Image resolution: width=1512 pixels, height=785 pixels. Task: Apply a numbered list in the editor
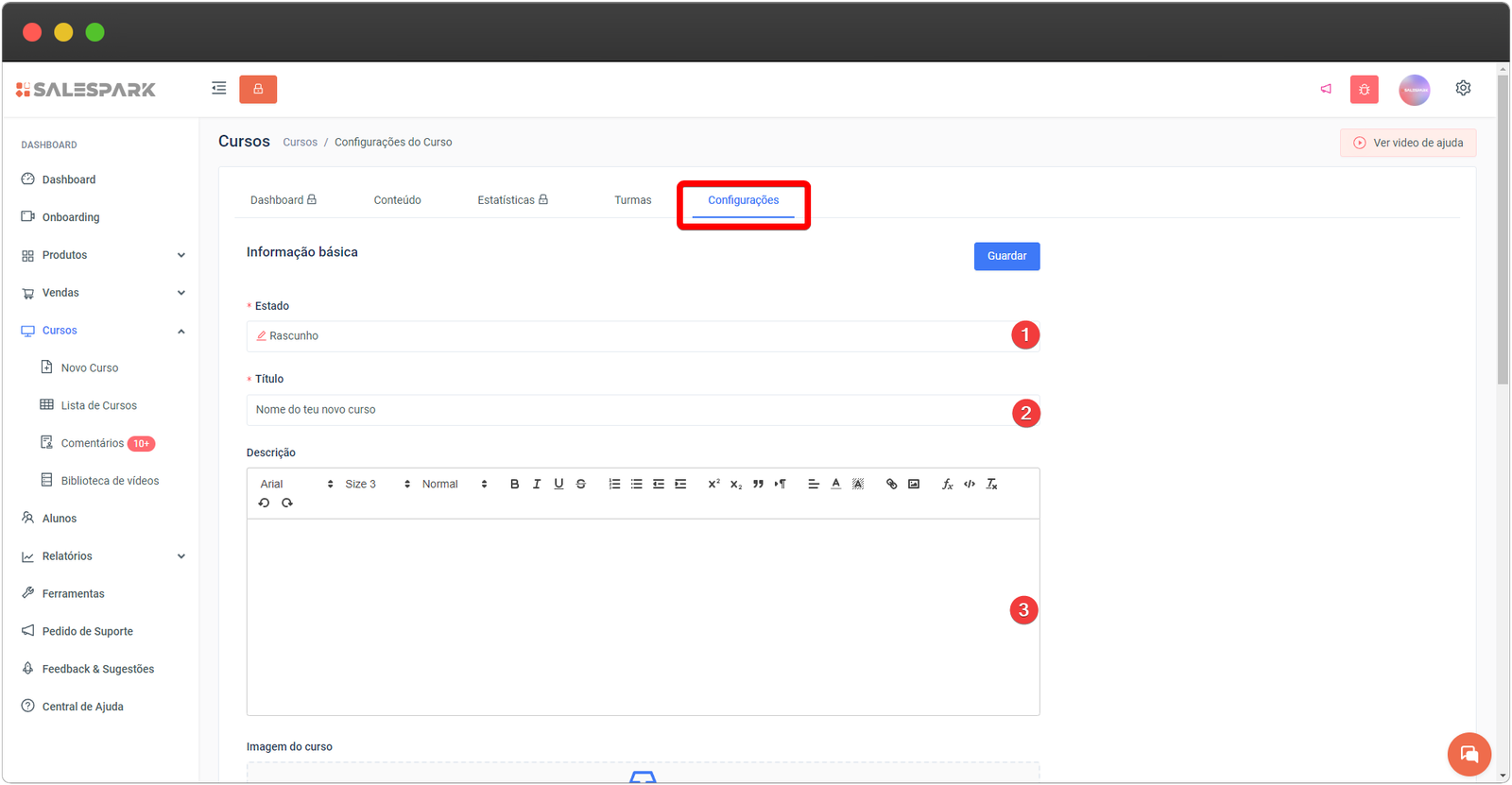[614, 485]
